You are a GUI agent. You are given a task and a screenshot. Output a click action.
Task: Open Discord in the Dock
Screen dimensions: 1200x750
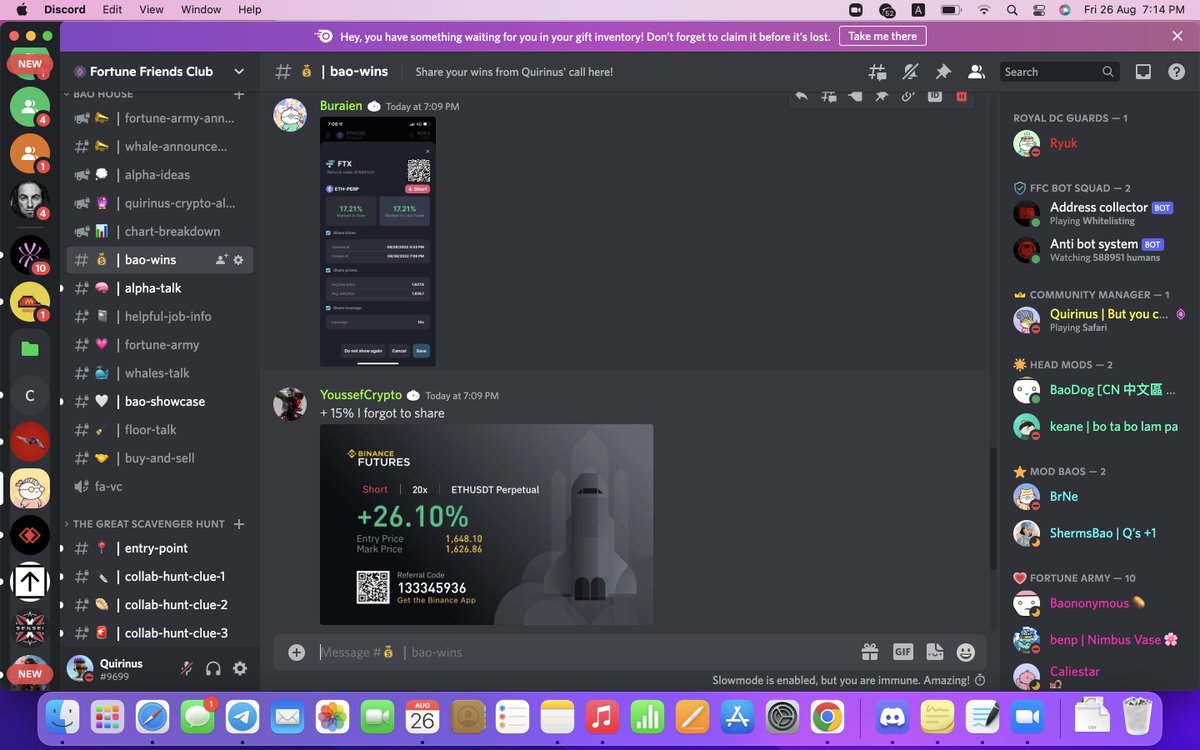(891, 717)
